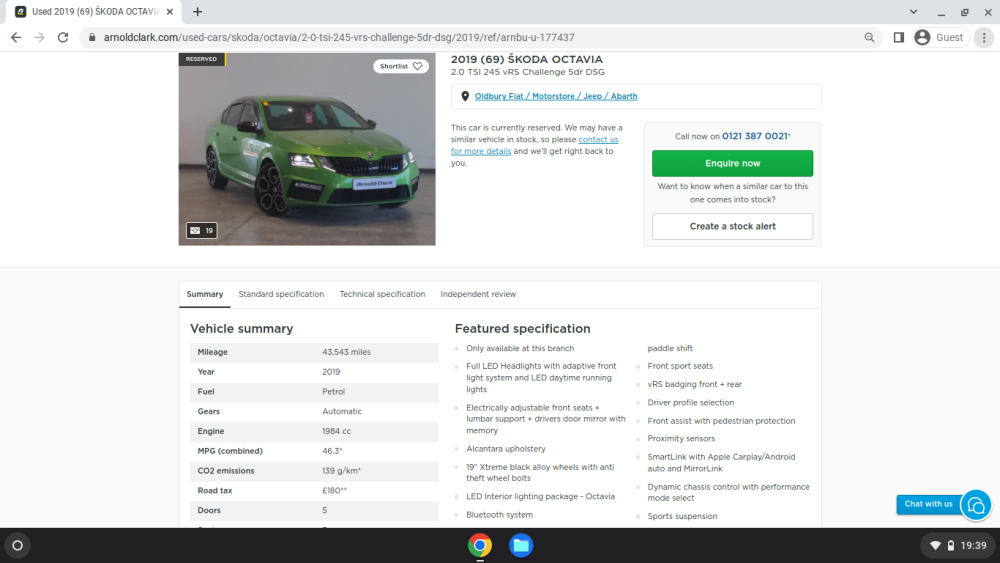Open the green Octavia main photo

pos(307,149)
